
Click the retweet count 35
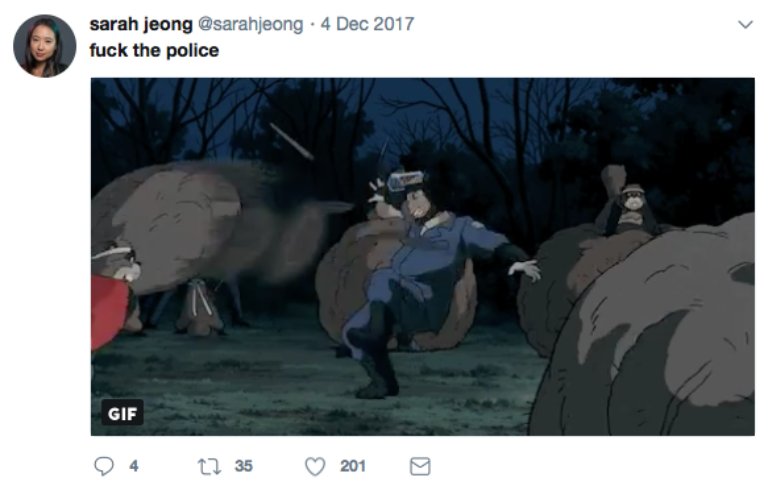point(244,466)
